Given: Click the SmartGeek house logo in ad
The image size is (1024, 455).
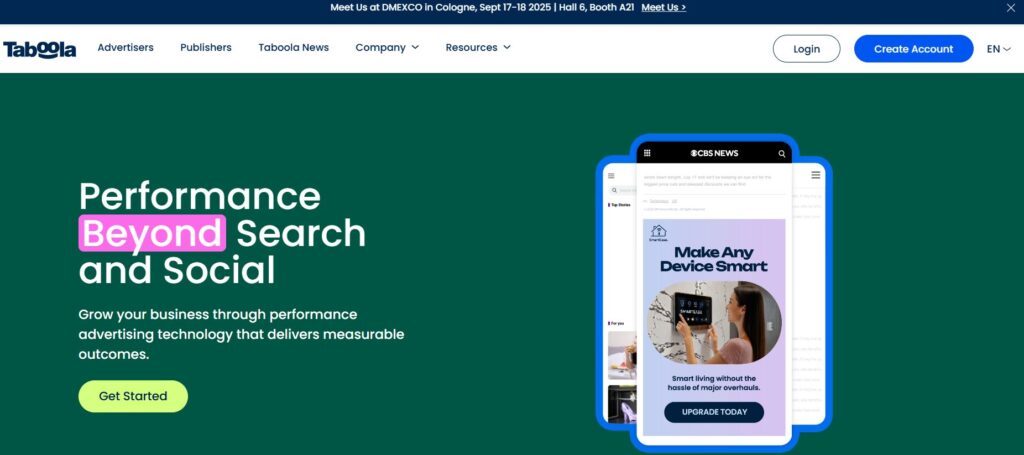Looking at the screenshot, I should pos(658,233).
